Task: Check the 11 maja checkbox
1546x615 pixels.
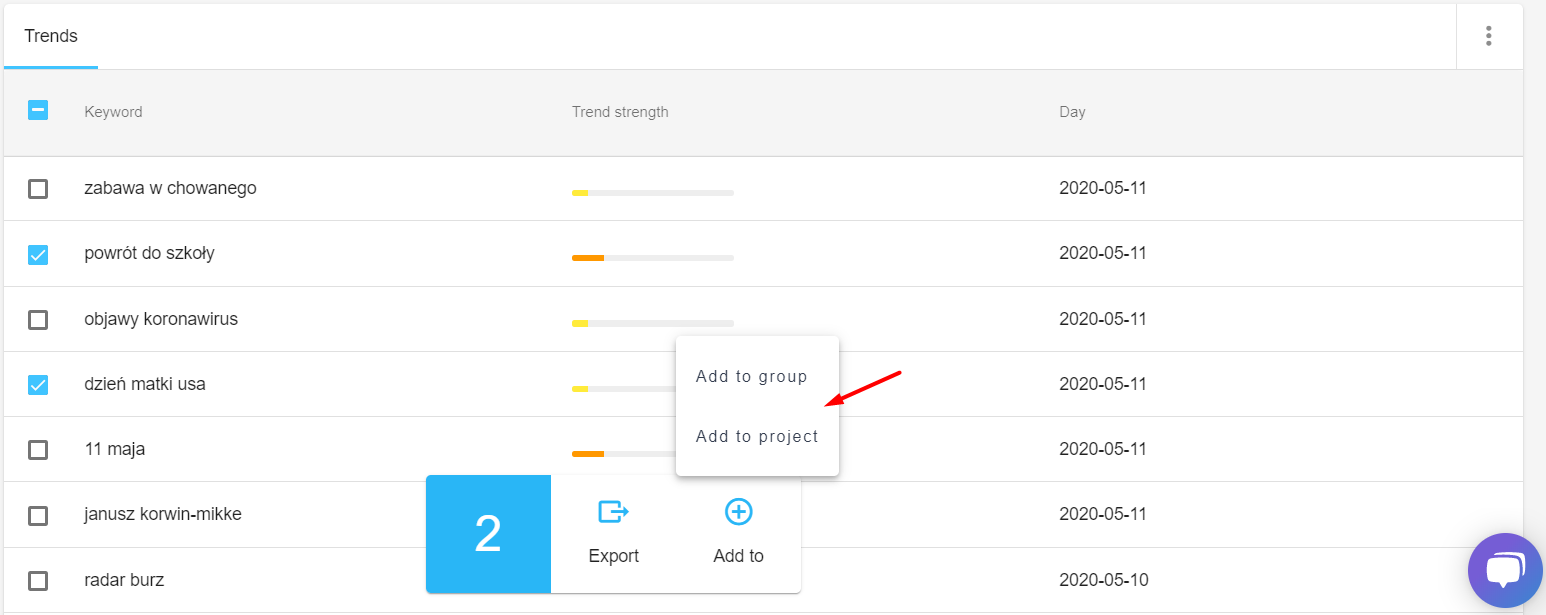Action: pyautogui.click(x=38, y=449)
